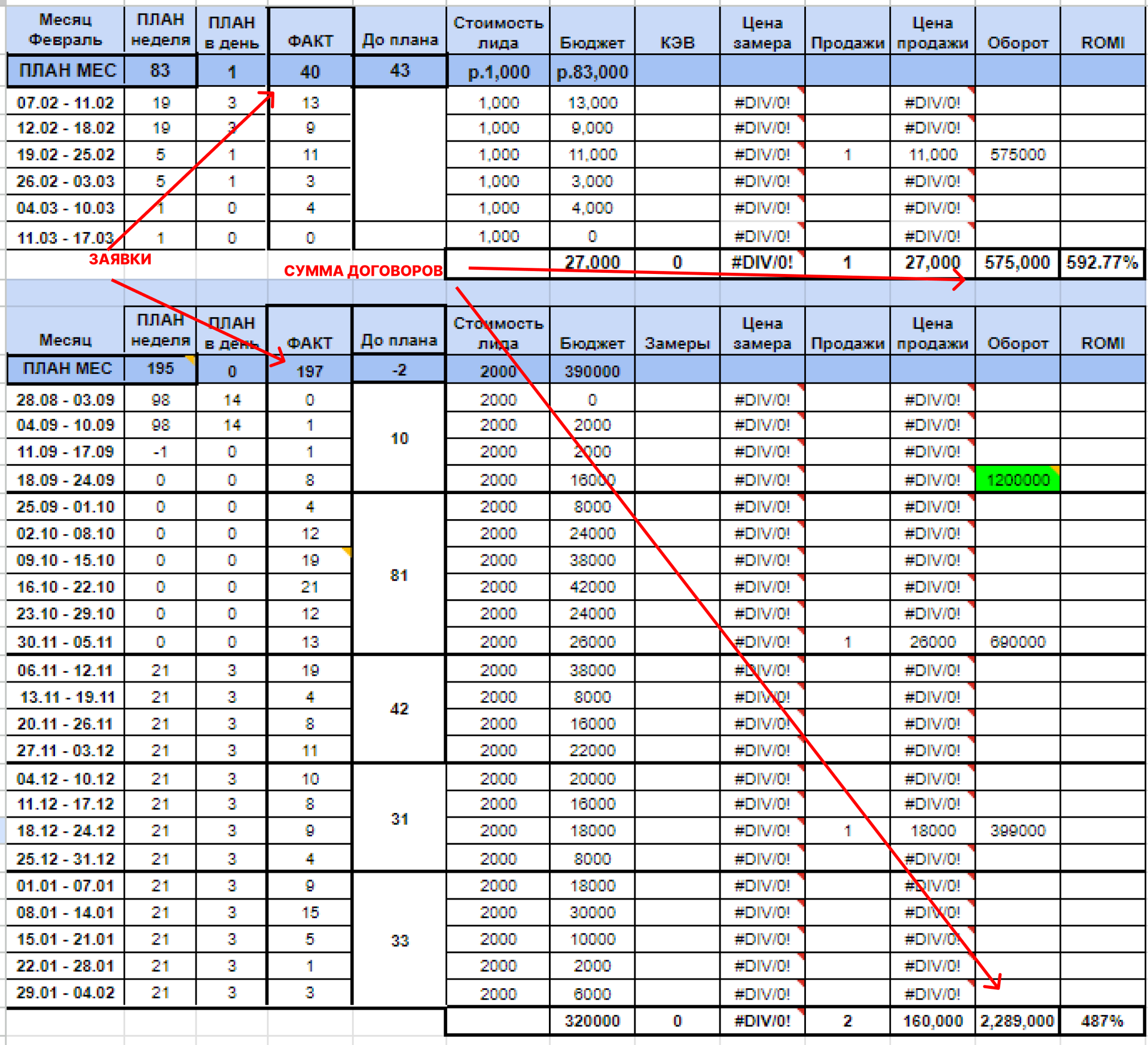Click the red СУММА ДОГОВОРОВ annotation text
Viewport: 1148px width, 1045px height.
363,271
